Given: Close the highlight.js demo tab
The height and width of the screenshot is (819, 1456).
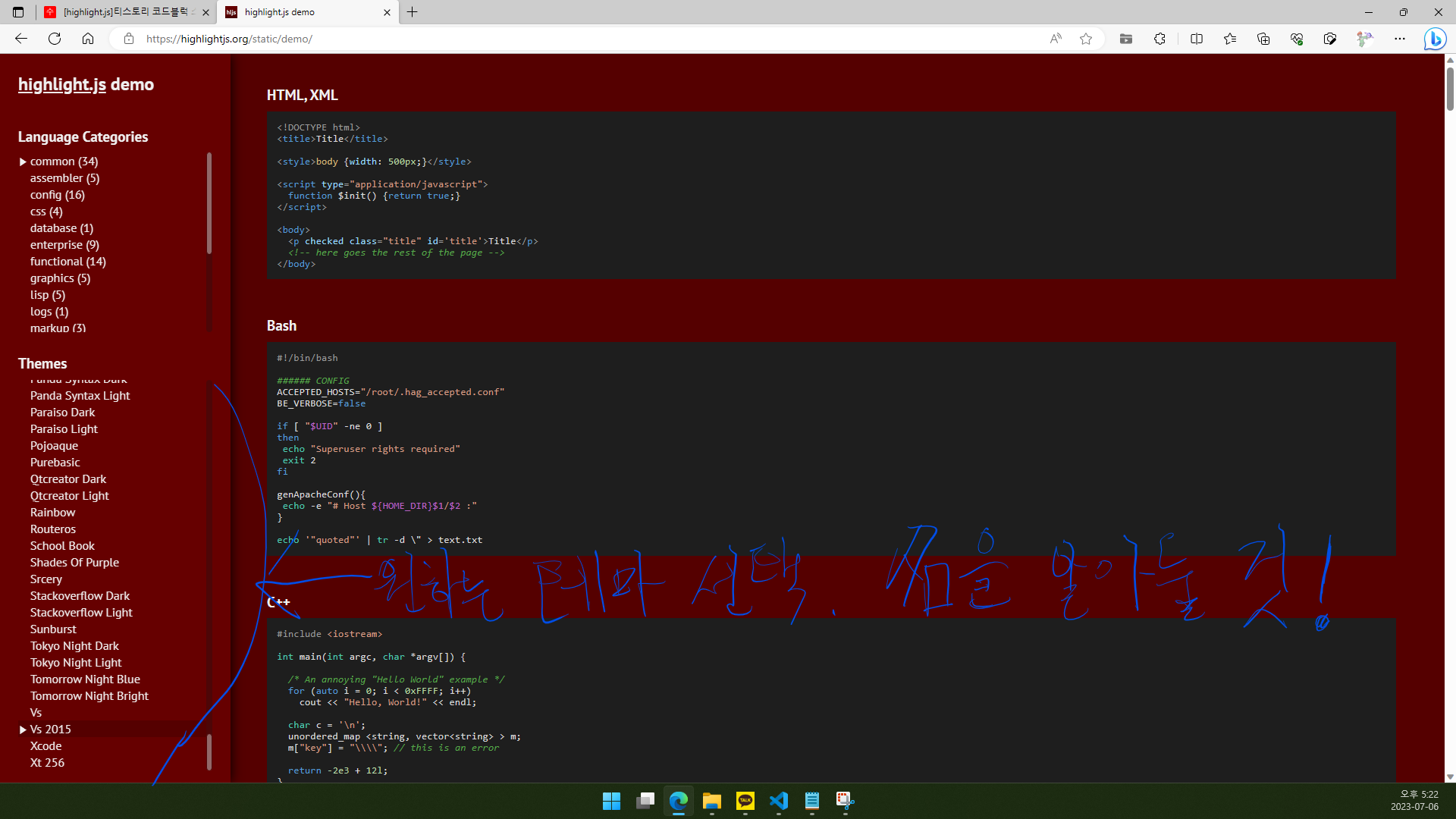Looking at the screenshot, I should click(387, 12).
